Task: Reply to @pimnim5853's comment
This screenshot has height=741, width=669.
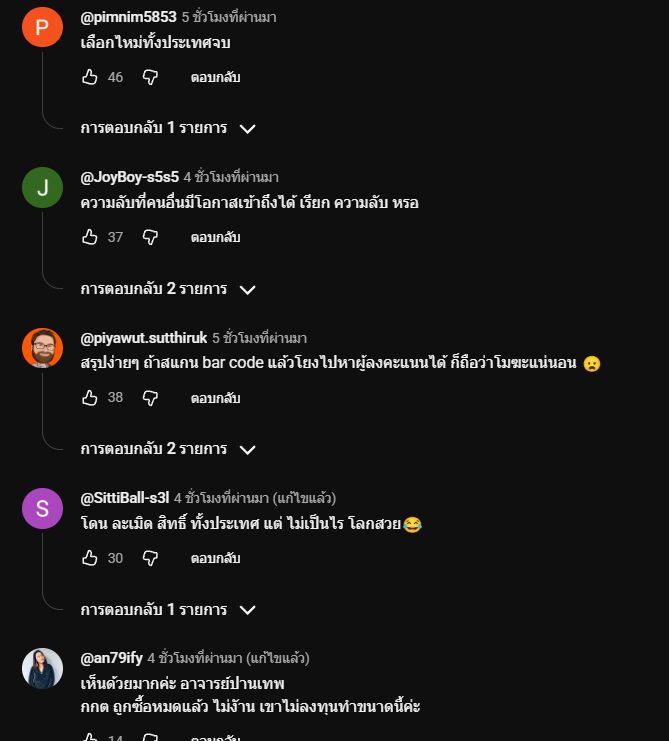Action: [215, 77]
